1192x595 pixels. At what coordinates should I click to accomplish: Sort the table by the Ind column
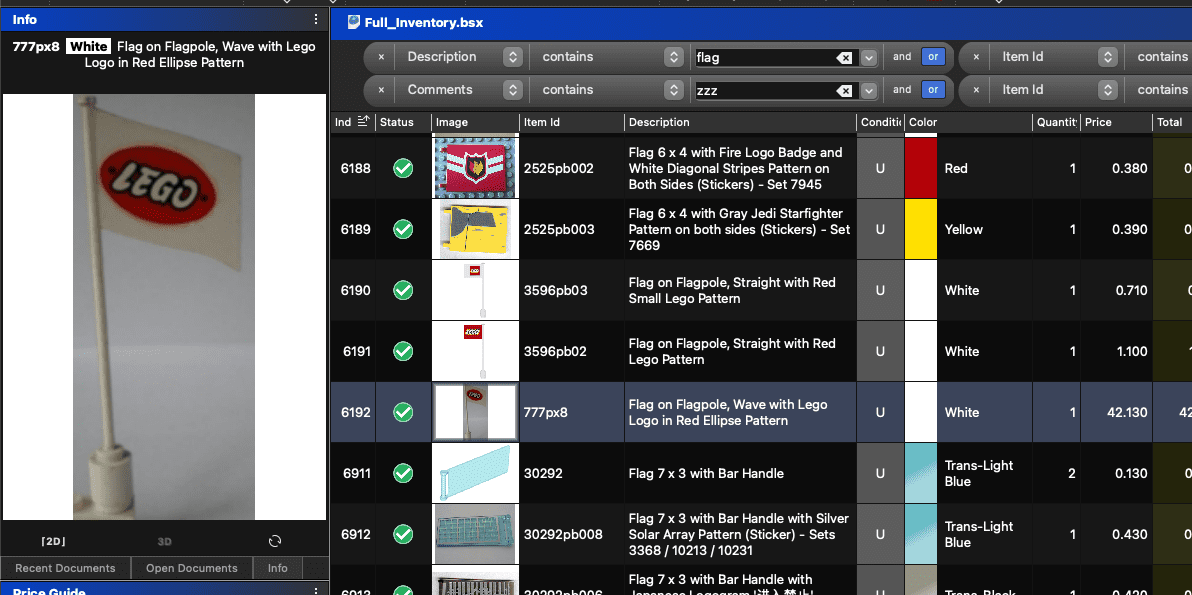click(x=347, y=122)
